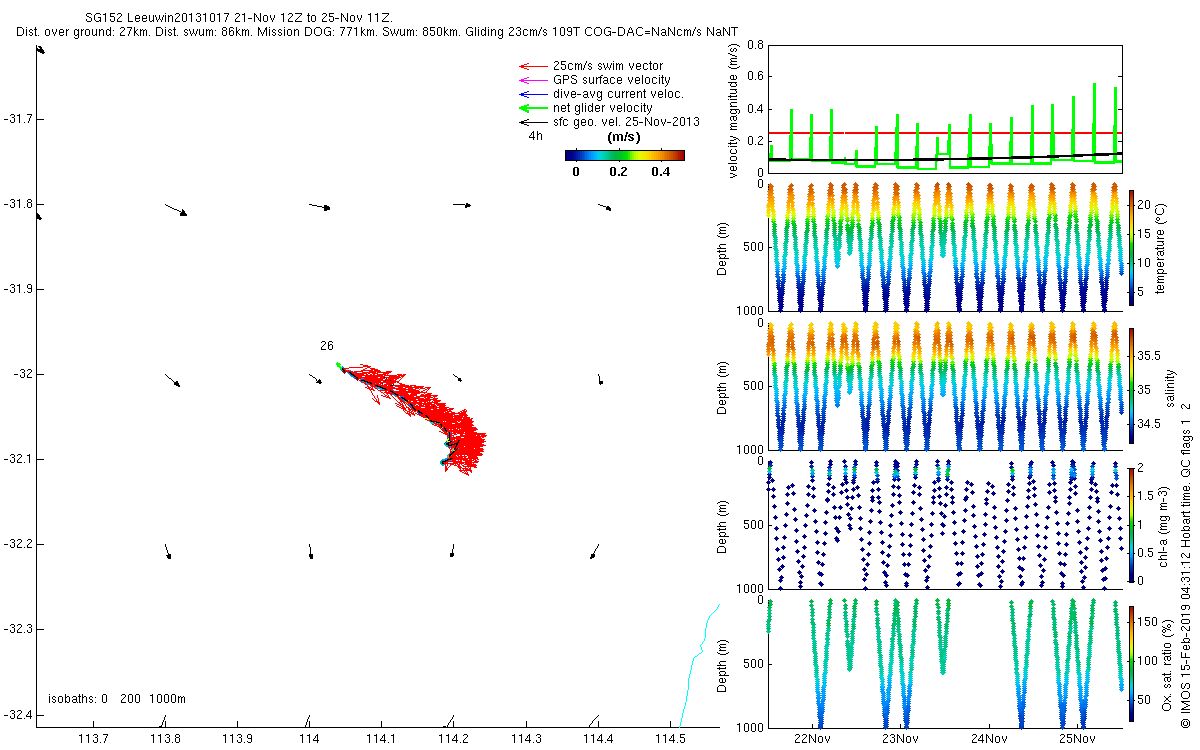Select the green start marker of the glider track
This screenshot has height=750, width=1200.
pyautogui.click(x=339, y=365)
